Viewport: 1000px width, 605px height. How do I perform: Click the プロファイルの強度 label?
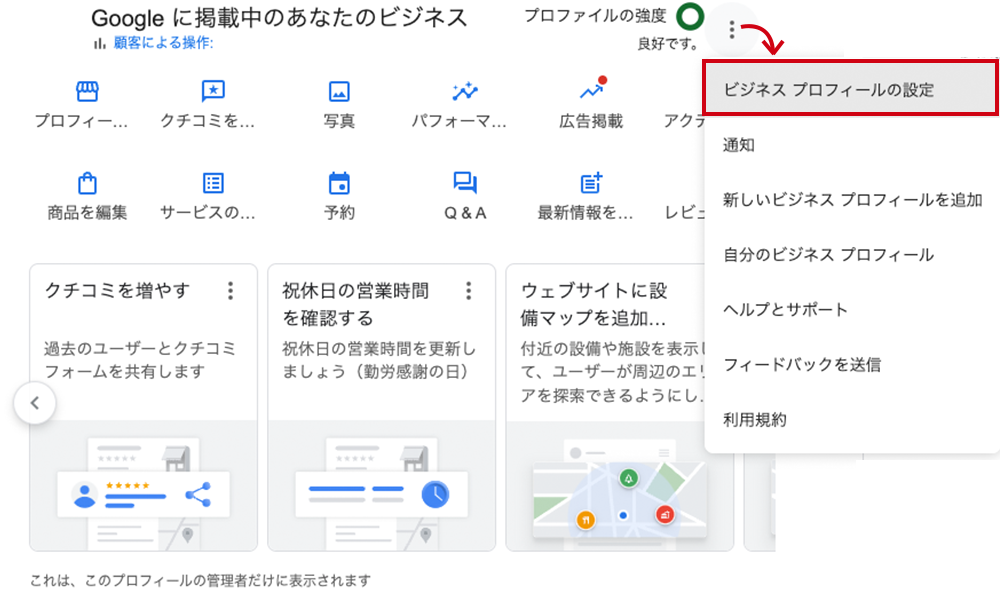click(595, 15)
